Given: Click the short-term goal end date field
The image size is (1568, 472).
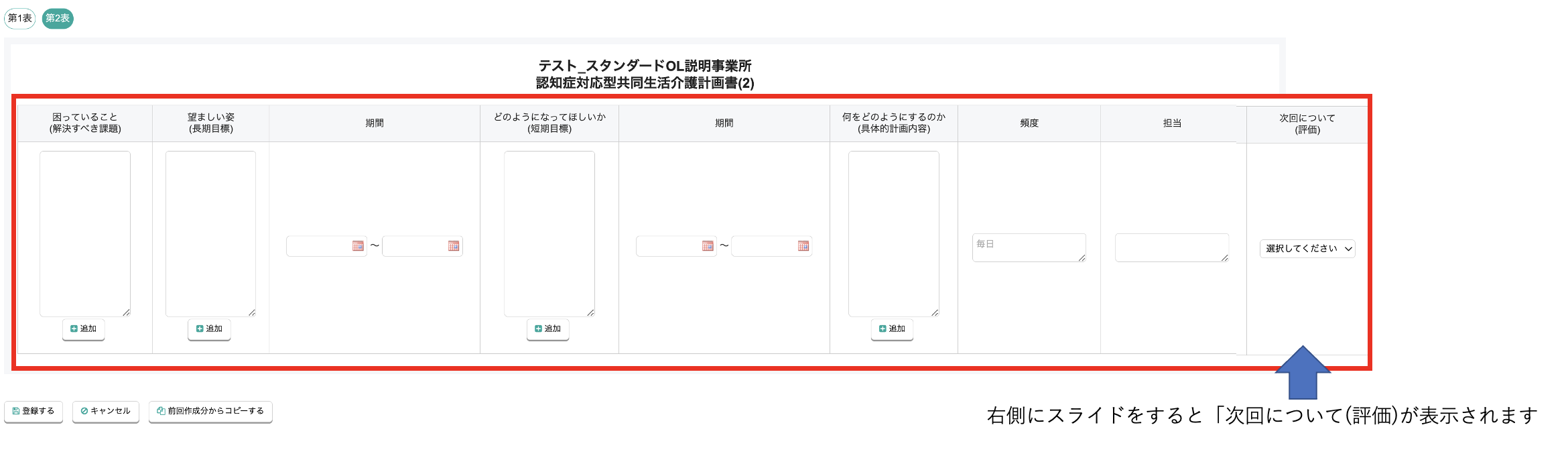Looking at the screenshot, I should tap(772, 246).
